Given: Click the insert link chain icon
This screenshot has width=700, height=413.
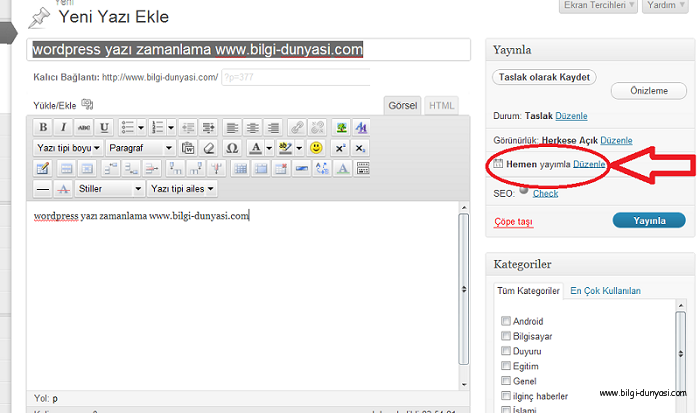Looking at the screenshot, I should coord(297,127).
